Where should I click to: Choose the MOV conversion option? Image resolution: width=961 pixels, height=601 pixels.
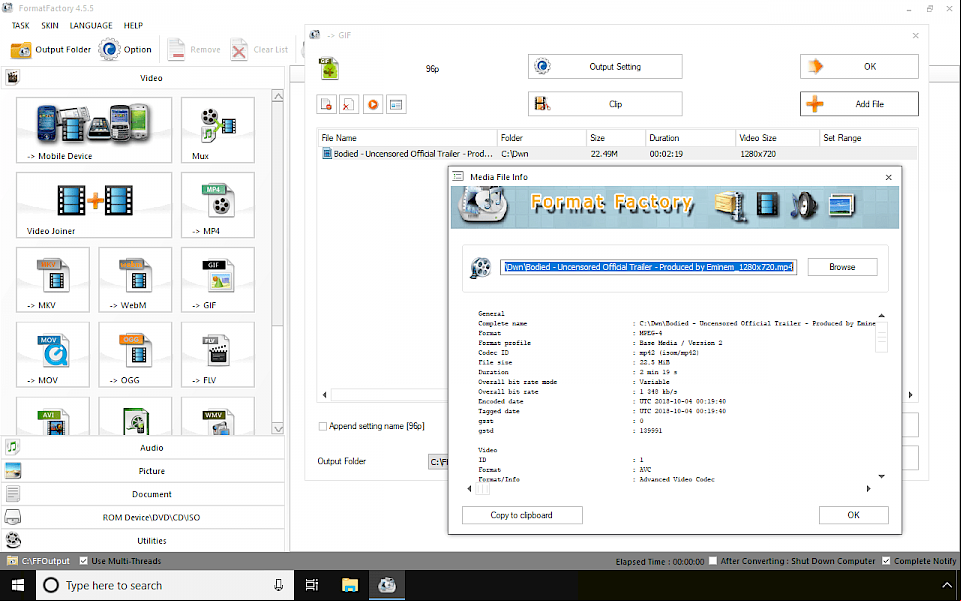pyautogui.click(x=53, y=355)
